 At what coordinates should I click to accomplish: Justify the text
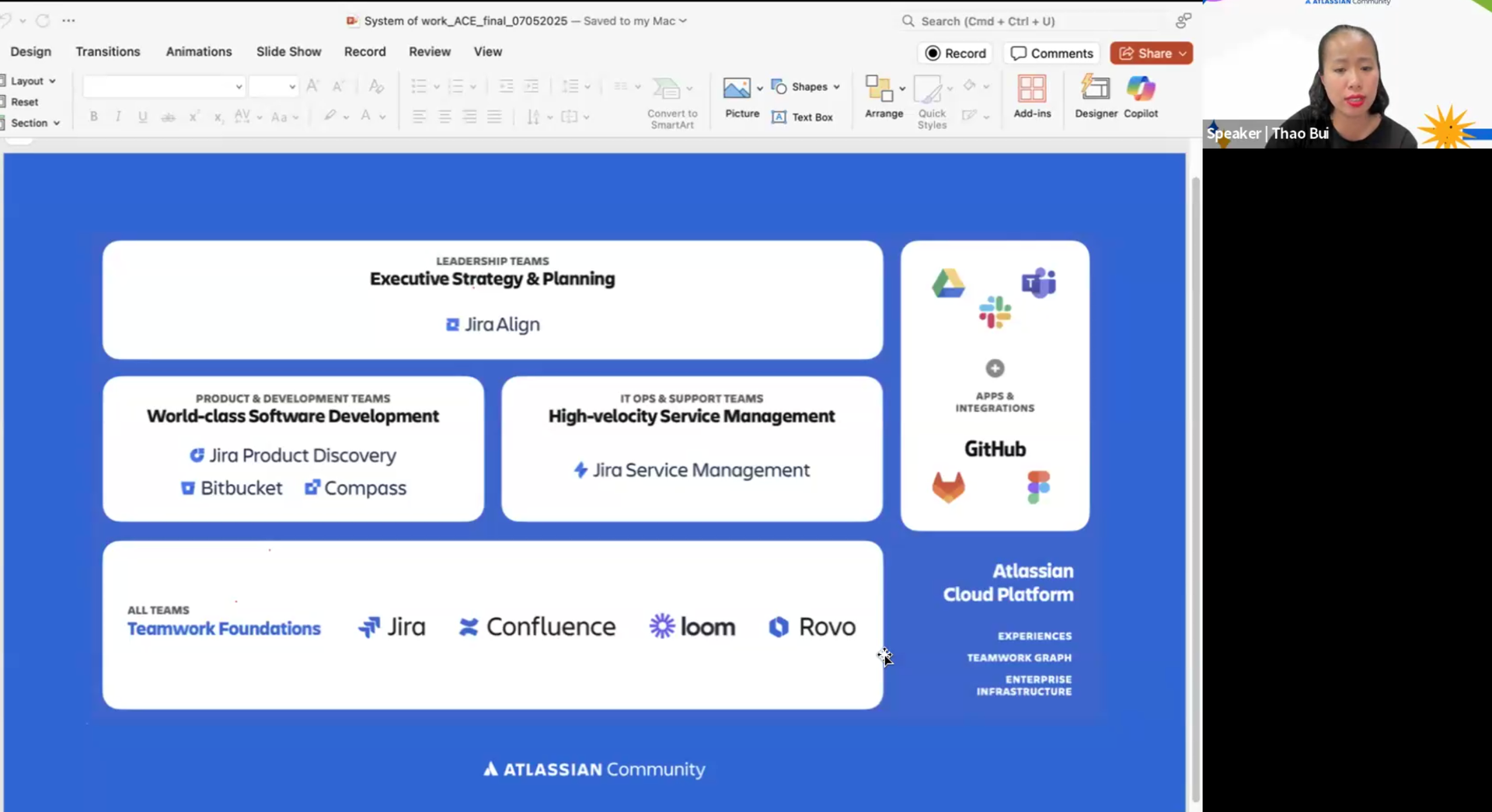coord(494,117)
